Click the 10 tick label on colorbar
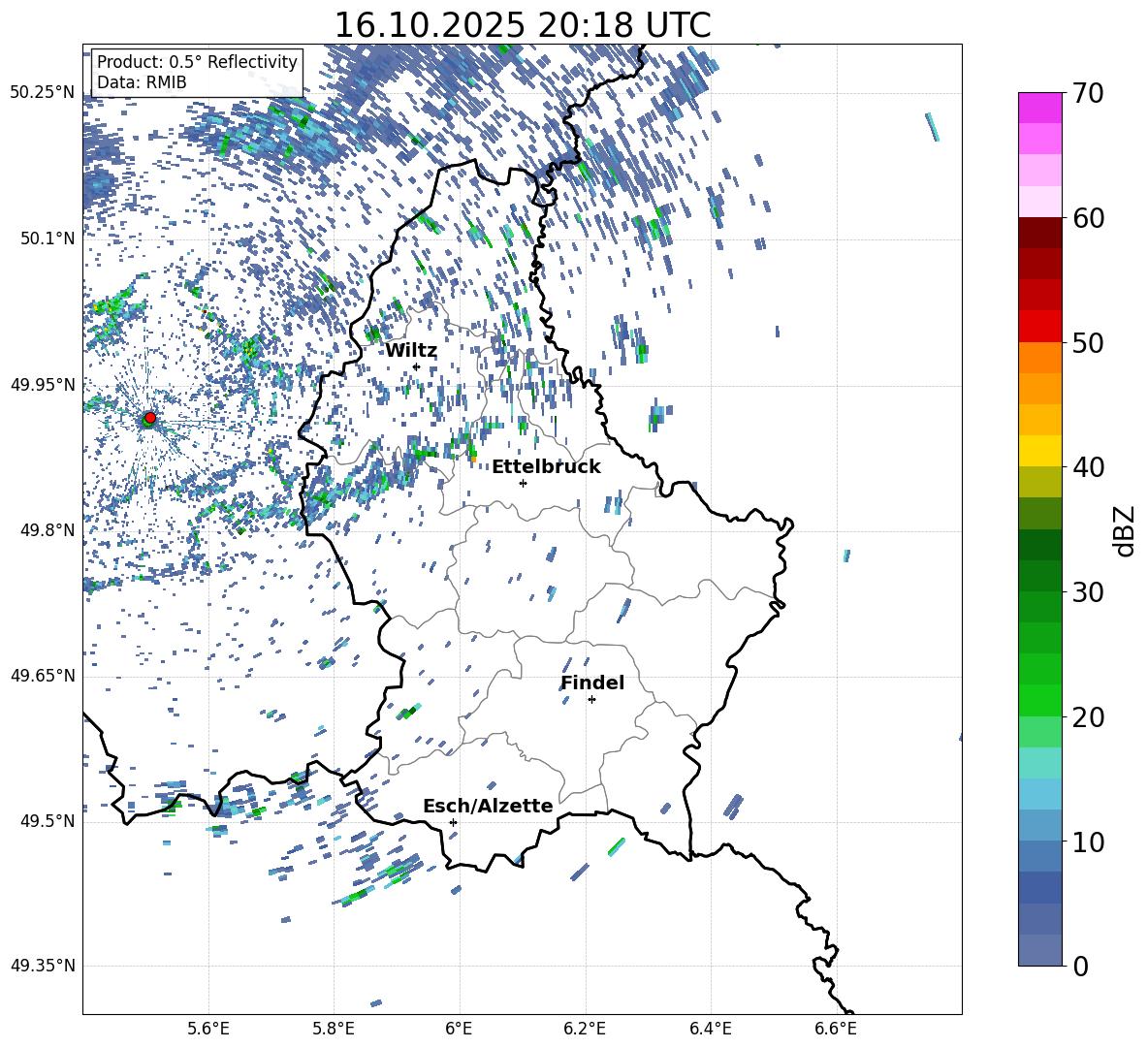 click(1087, 842)
